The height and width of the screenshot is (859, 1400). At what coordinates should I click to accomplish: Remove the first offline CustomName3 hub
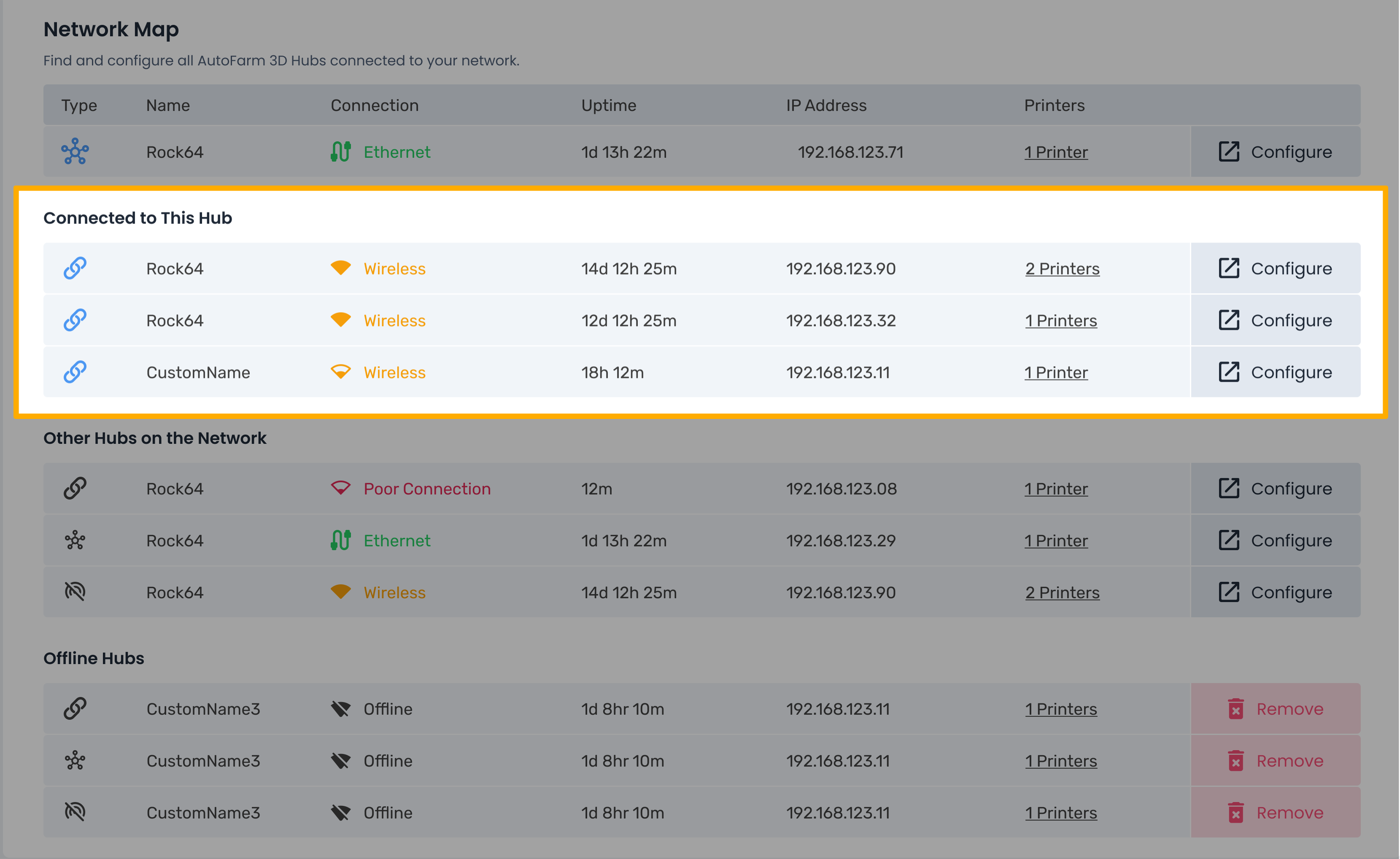coord(1275,708)
